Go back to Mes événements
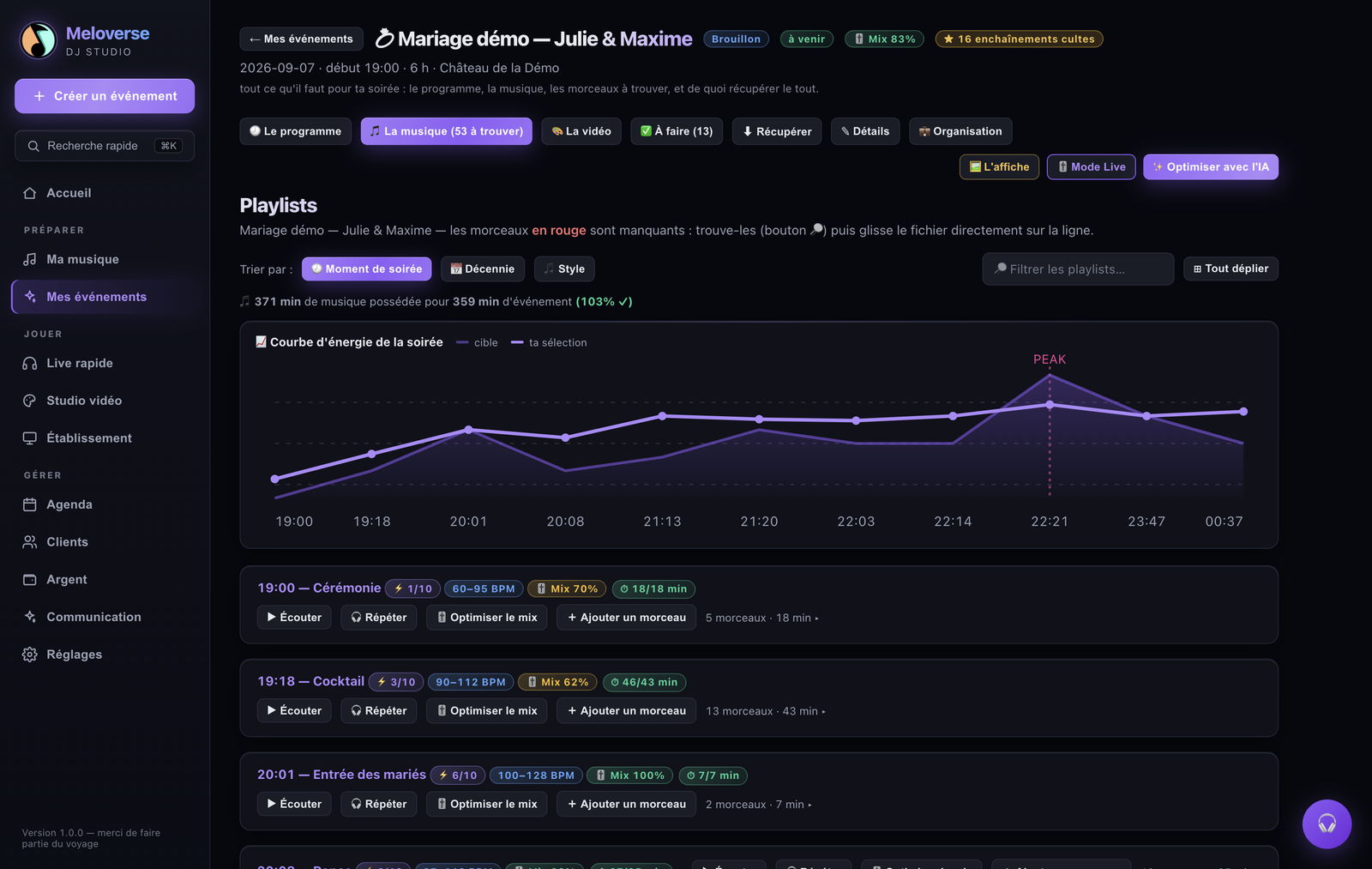The image size is (1372, 869). pos(301,39)
